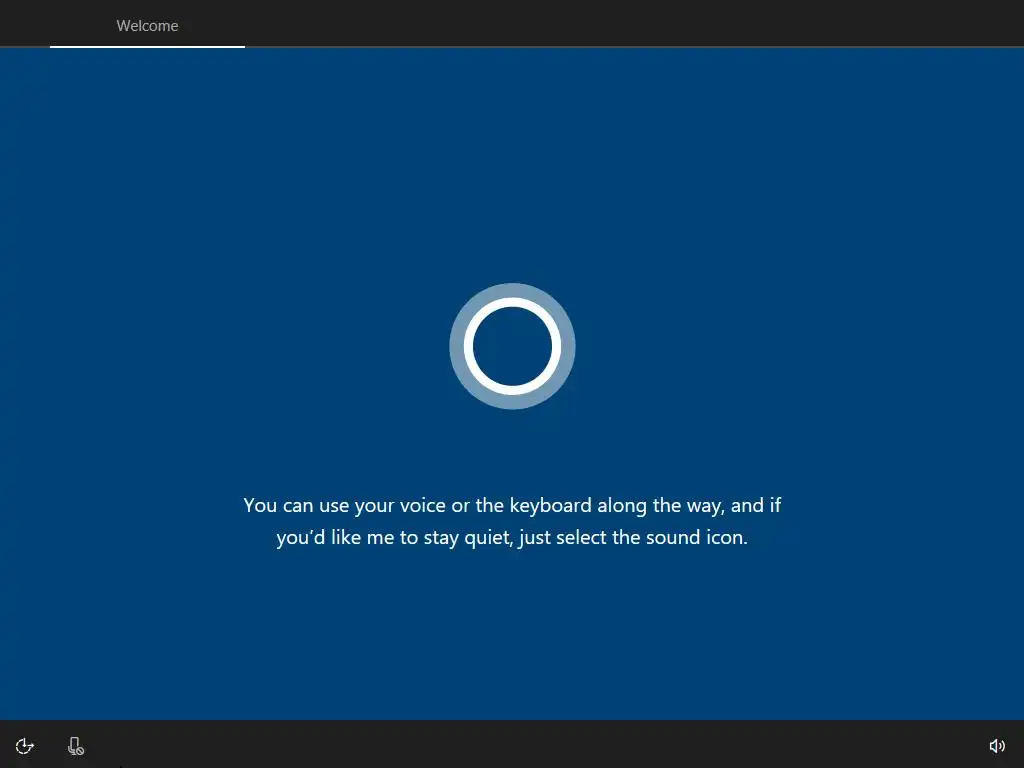1024x768 pixels.
Task: Open the Ease of Access icon
Action: click(x=25, y=746)
